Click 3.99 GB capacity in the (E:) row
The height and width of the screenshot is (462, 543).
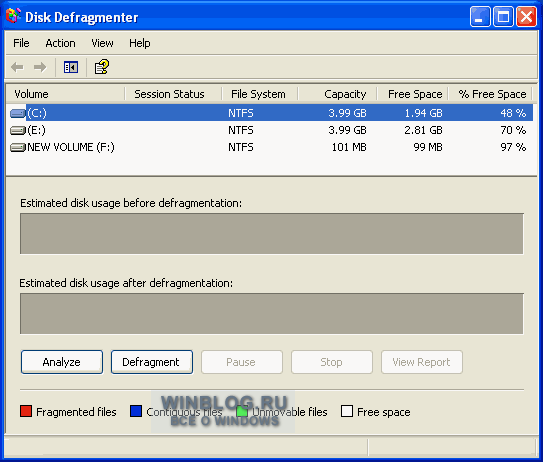(347, 130)
